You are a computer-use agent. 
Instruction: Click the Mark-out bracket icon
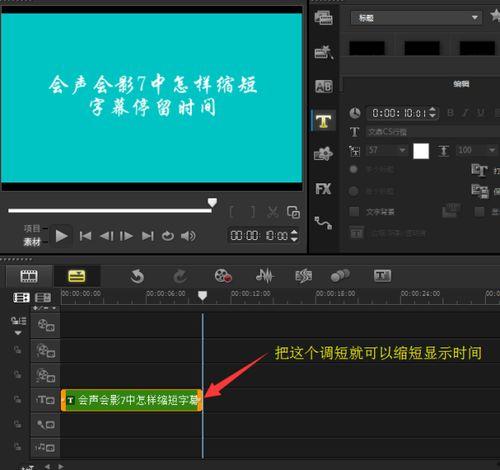pyautogui.click(x=253, y=212)
